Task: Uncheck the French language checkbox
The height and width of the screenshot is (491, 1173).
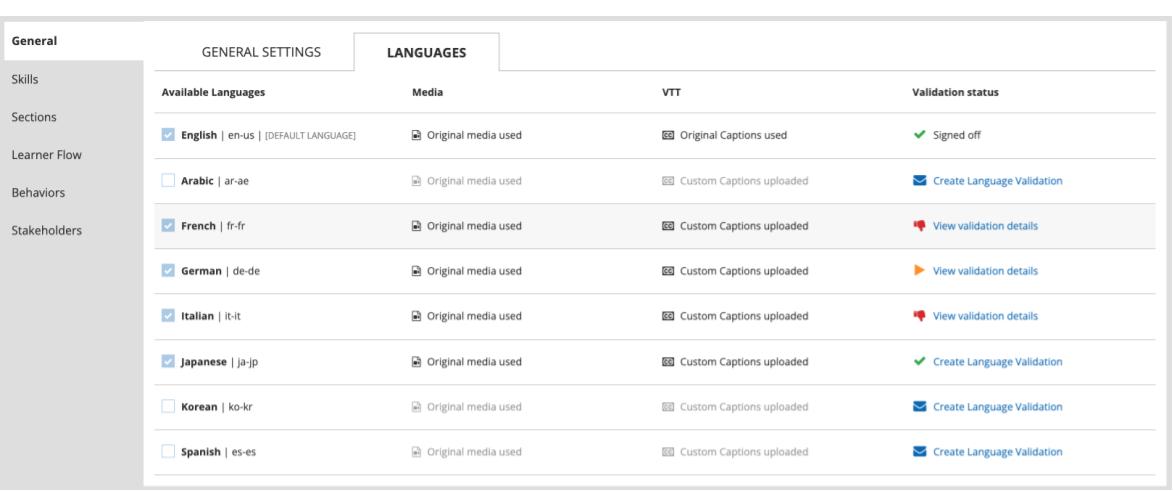Action: (x=168, y=226)
